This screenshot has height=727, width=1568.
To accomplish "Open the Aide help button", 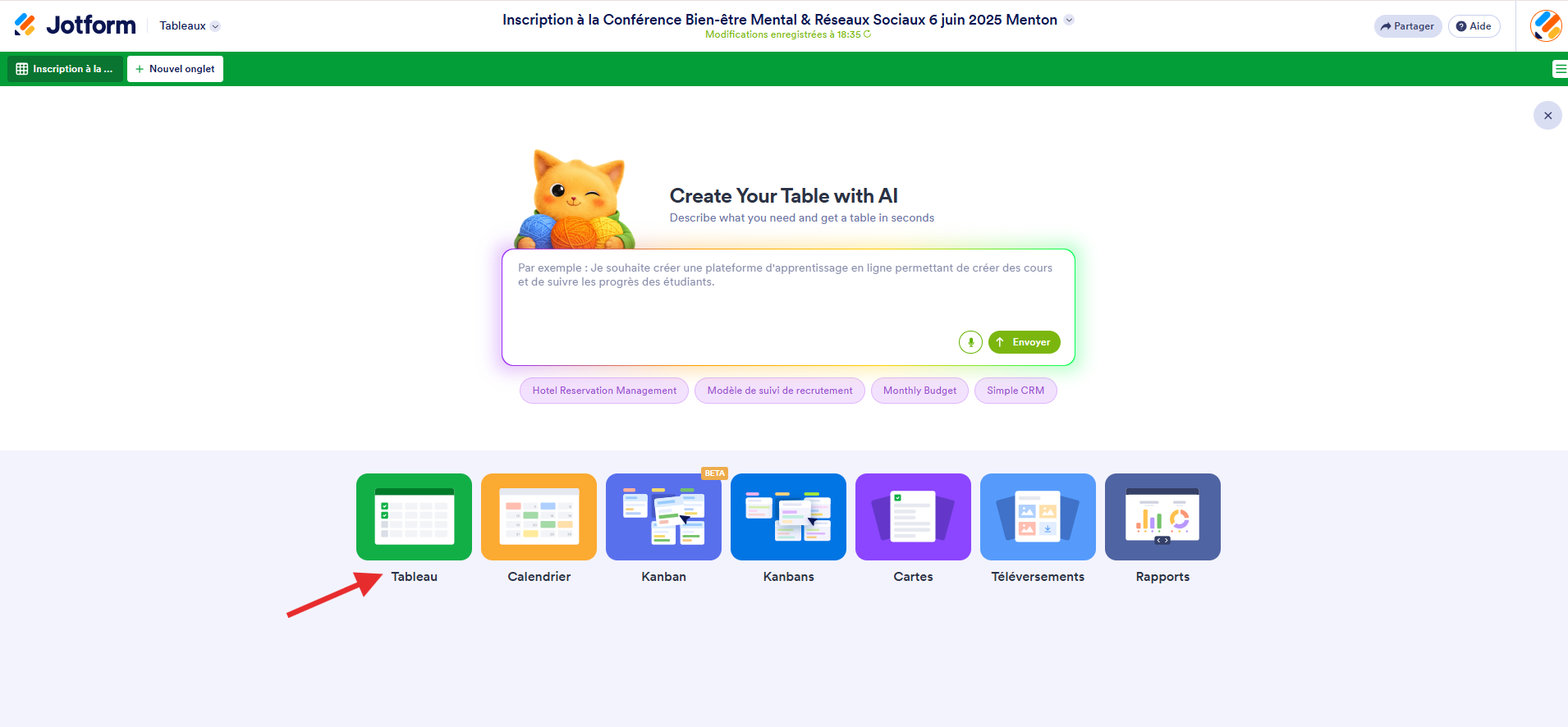I will (1474, 26).
